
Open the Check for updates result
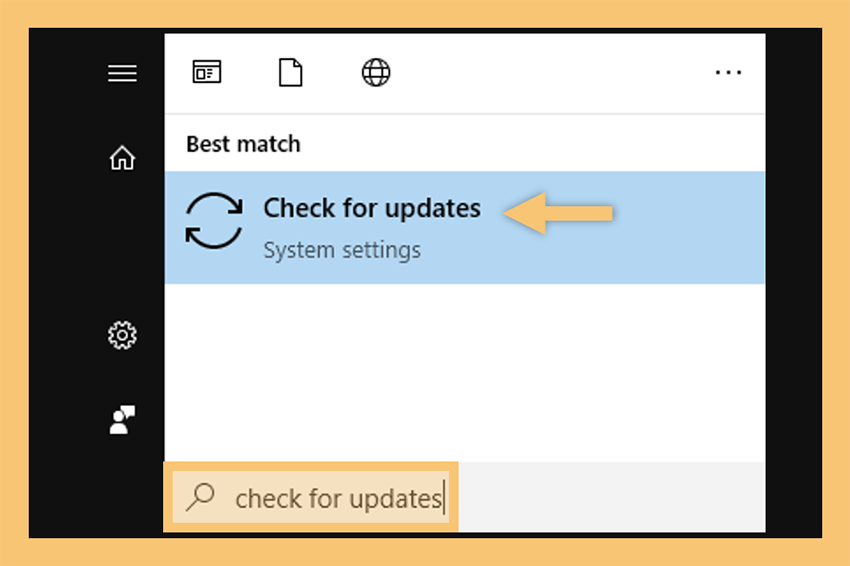pos(465,228)
